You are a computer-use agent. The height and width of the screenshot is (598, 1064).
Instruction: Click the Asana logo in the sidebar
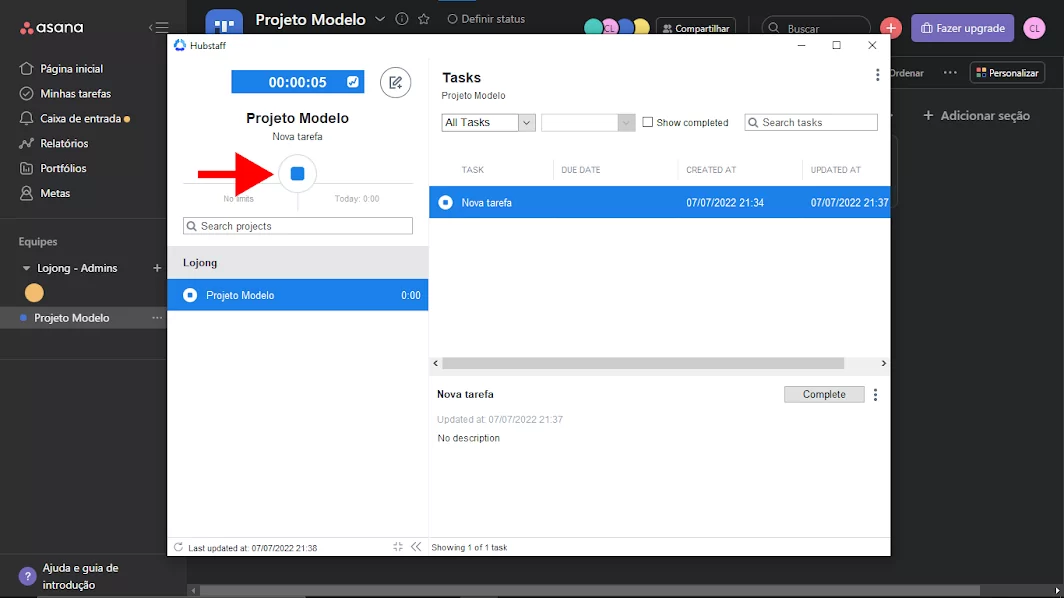[x=52, y=28]
